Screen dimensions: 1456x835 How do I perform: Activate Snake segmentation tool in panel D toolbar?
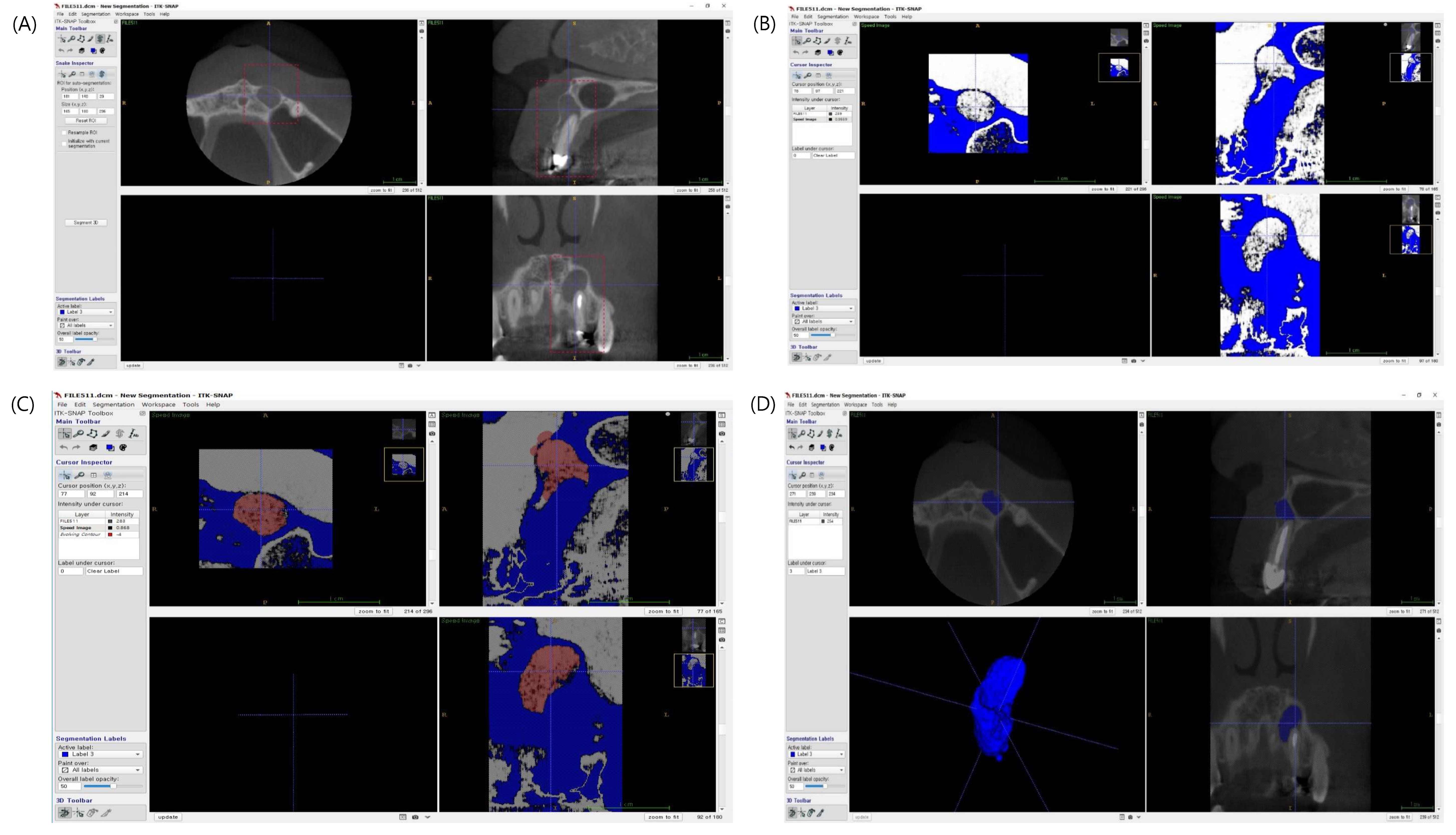click(x=829, y=434)
